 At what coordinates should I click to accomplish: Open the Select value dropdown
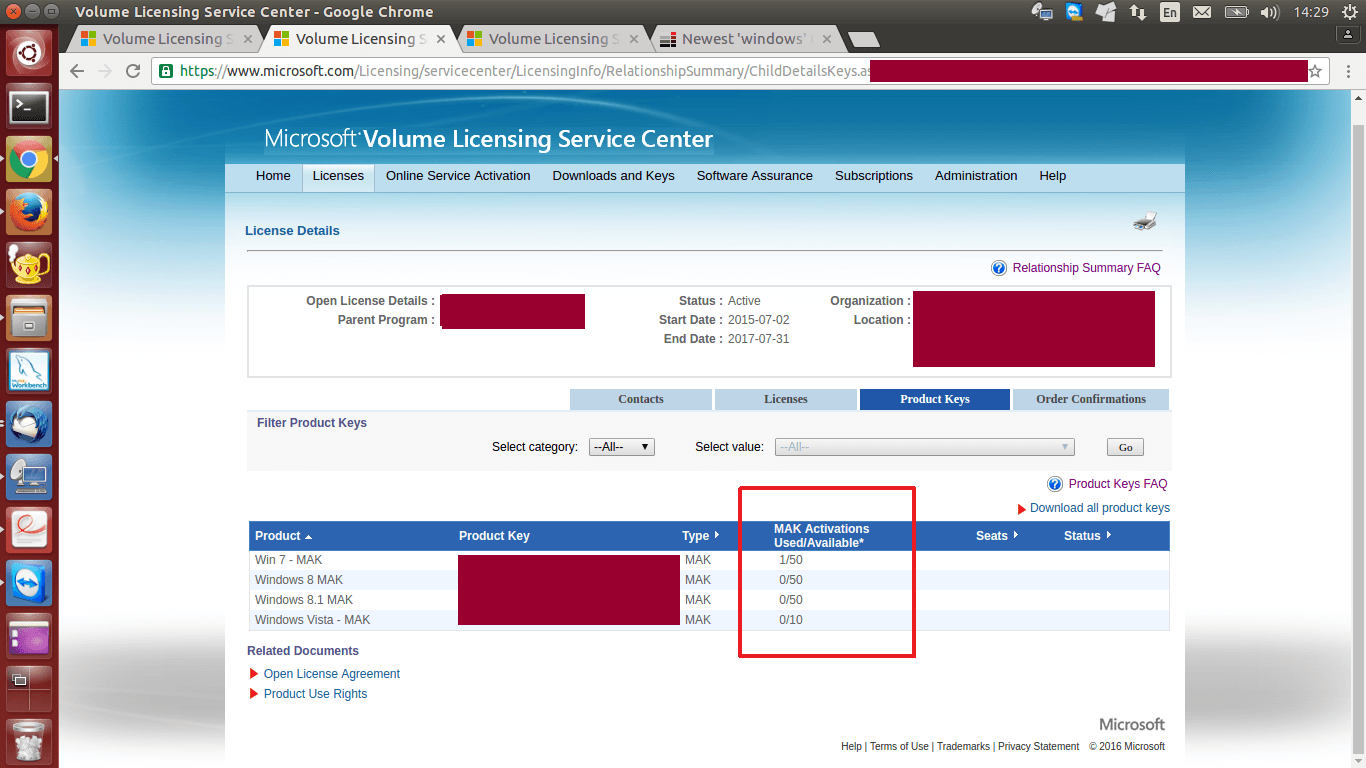924,447
